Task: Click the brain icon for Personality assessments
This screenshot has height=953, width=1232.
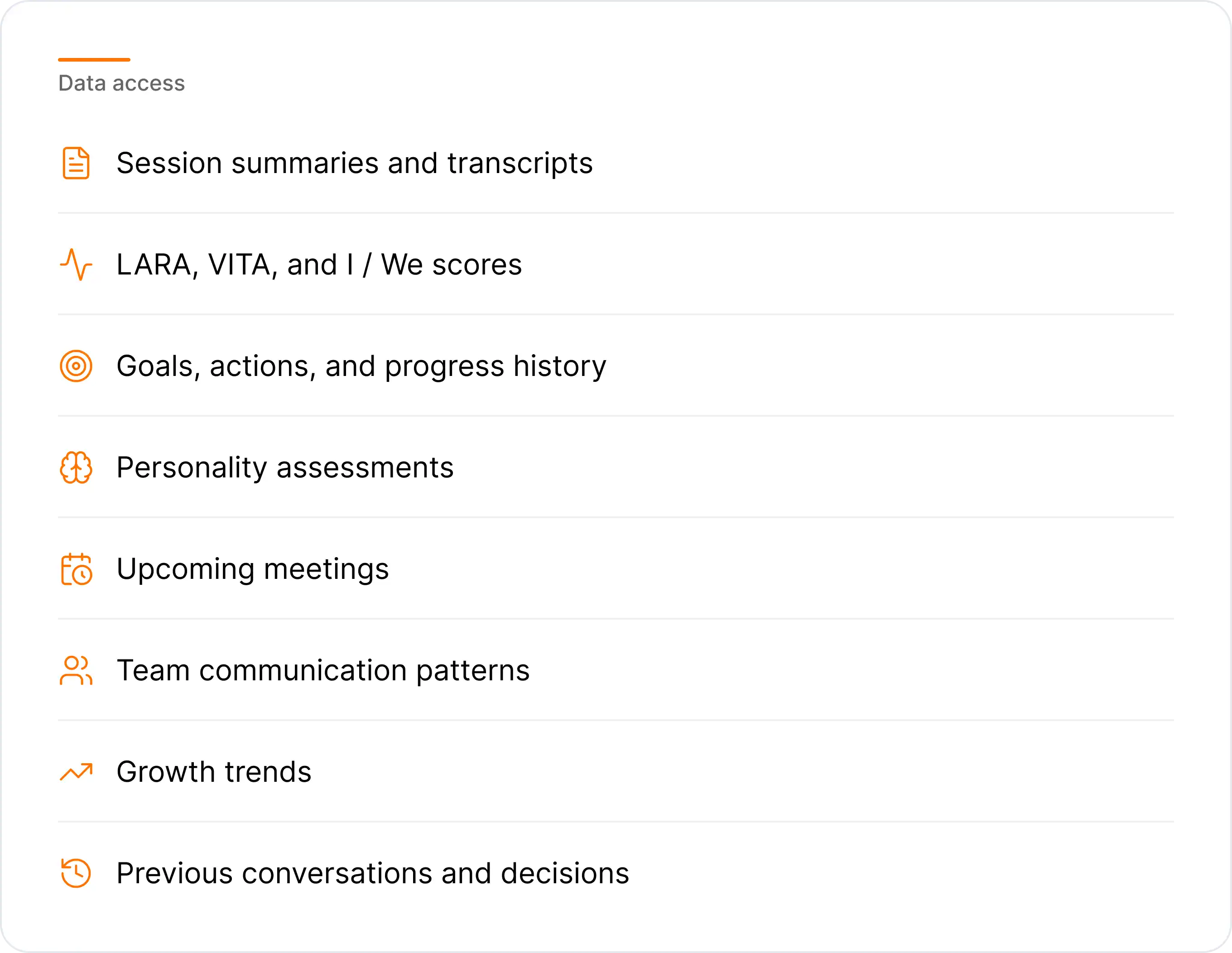Action: (76, 468)
